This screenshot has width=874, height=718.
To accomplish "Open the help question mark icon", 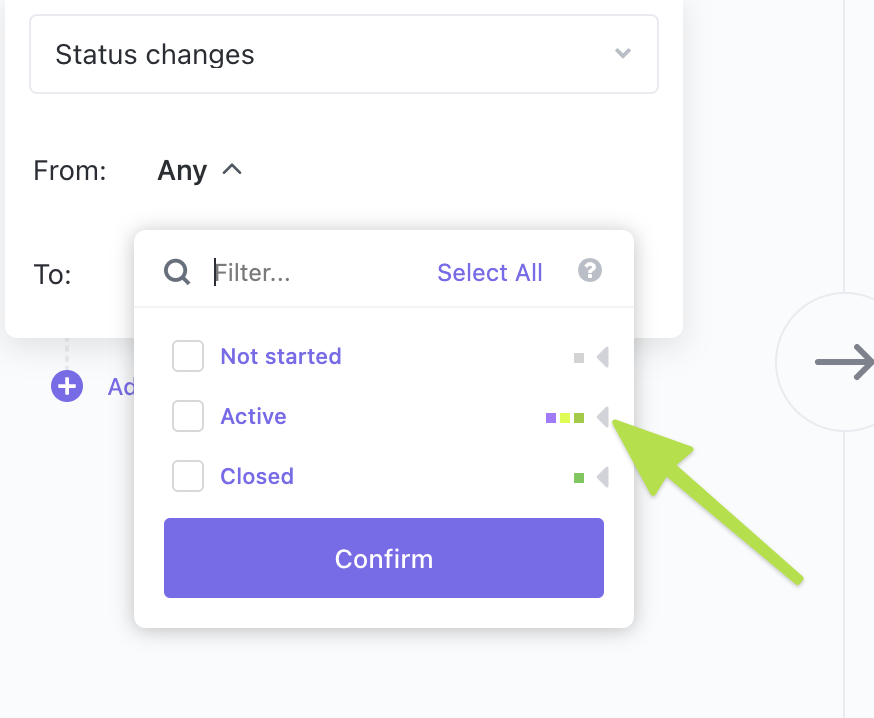I will 590,271.
